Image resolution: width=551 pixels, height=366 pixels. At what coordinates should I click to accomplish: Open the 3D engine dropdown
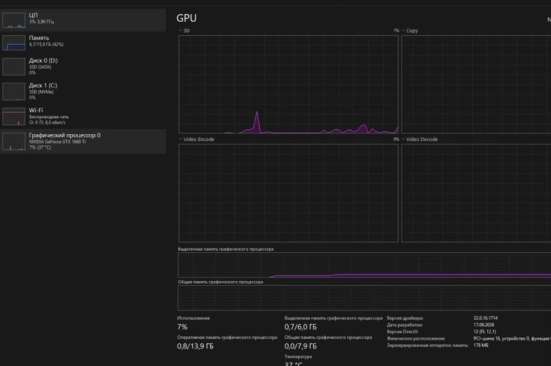click(184, 31)
